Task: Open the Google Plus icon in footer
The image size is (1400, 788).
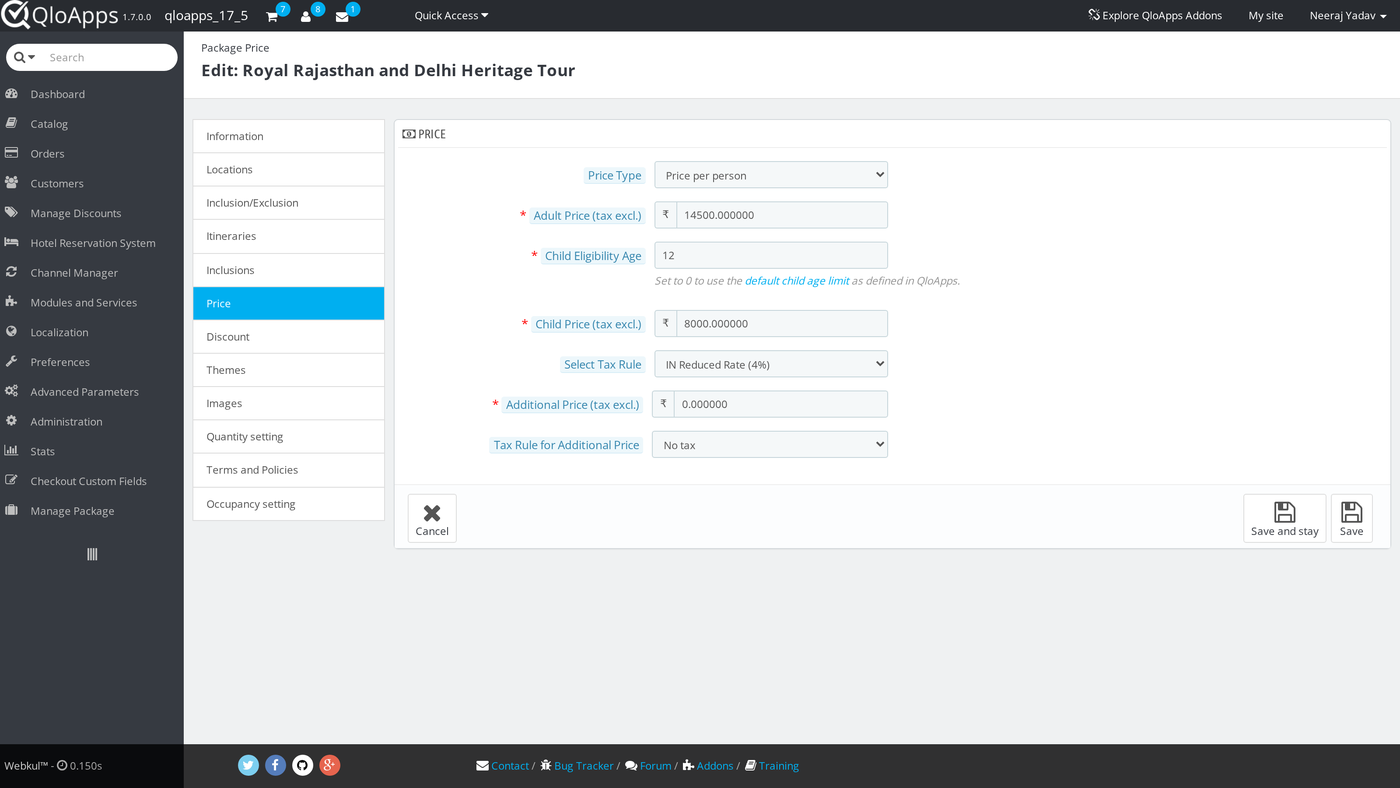Action: coord(329,765)
